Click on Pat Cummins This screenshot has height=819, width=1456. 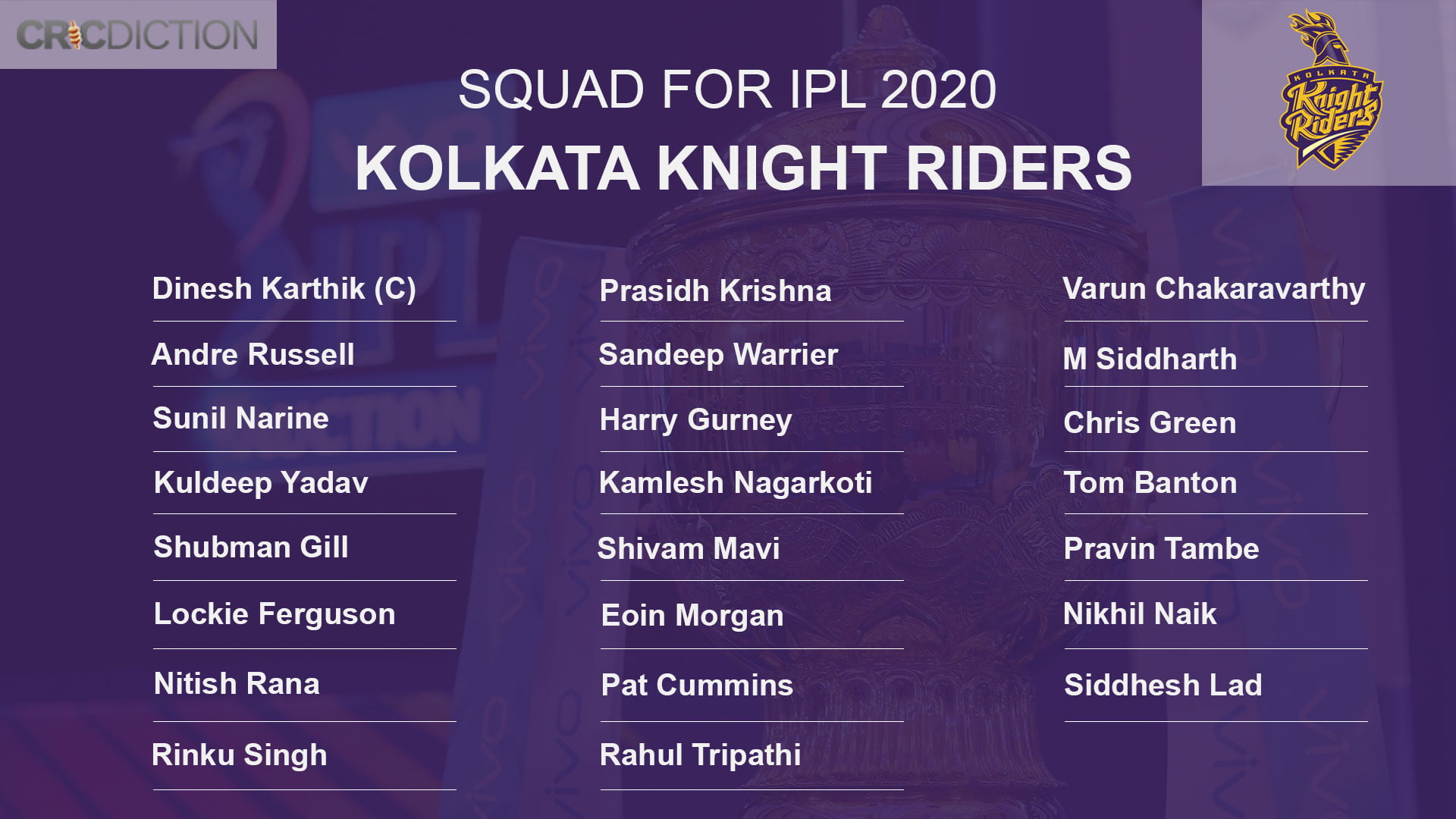pos(697,686)
